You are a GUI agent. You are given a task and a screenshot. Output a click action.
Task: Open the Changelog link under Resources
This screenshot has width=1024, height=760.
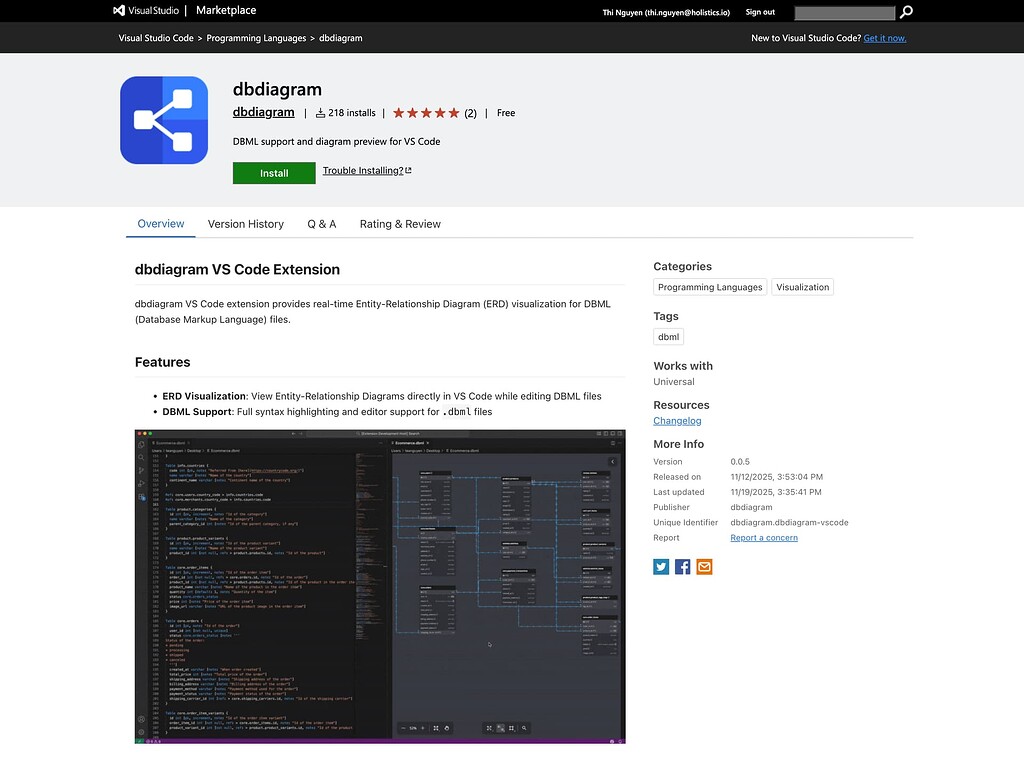677,420
